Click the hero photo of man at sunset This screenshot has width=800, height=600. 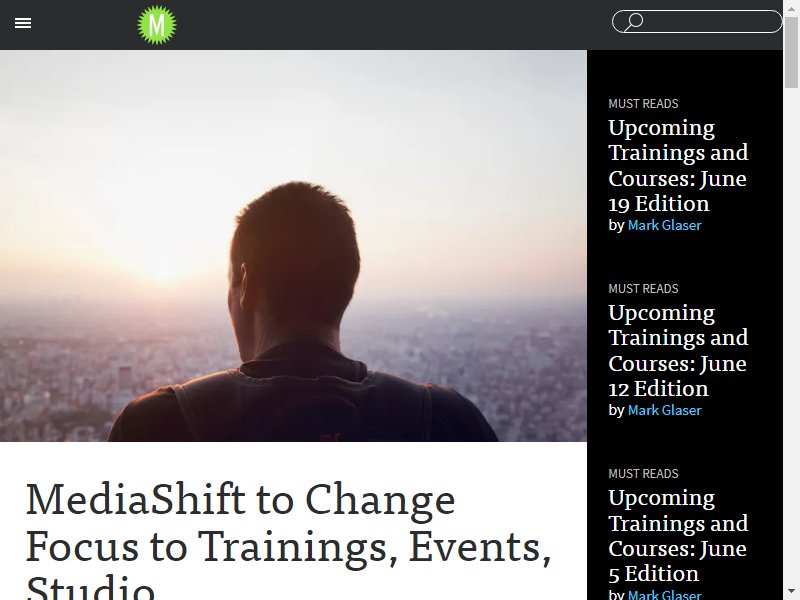[293, 246]
